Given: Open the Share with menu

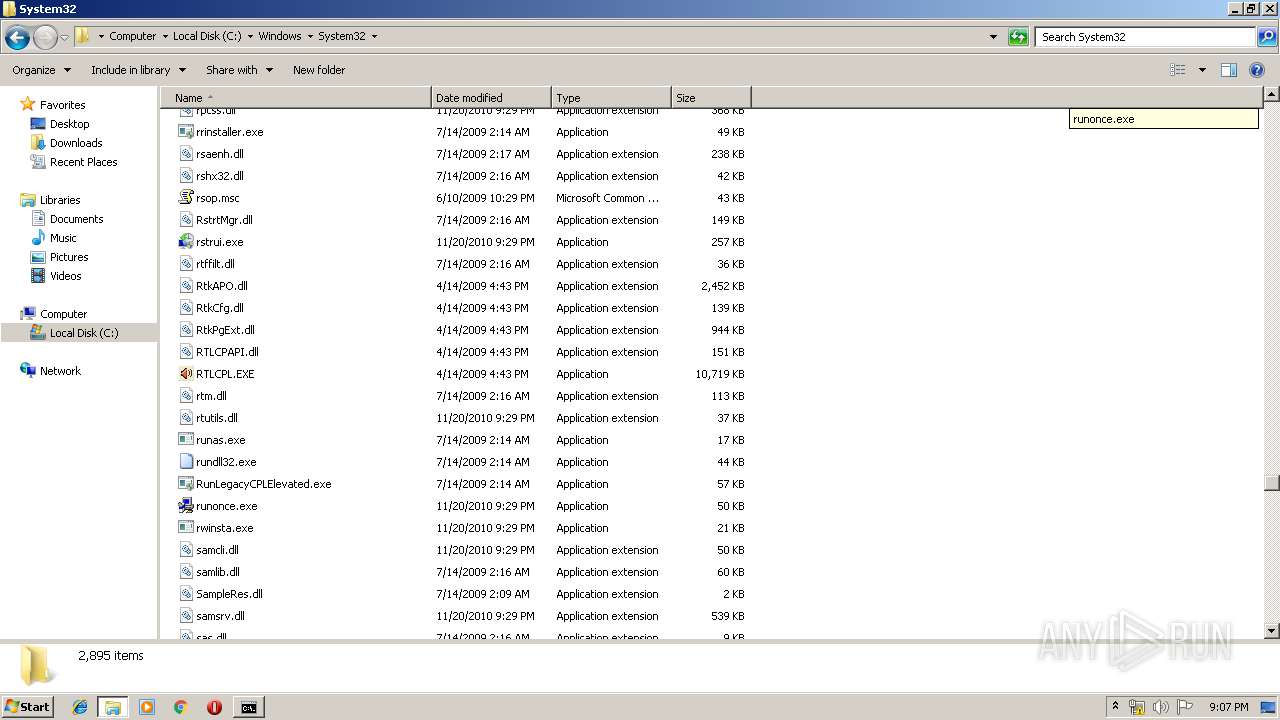Looking at the screenshot, I should point(239,70).
